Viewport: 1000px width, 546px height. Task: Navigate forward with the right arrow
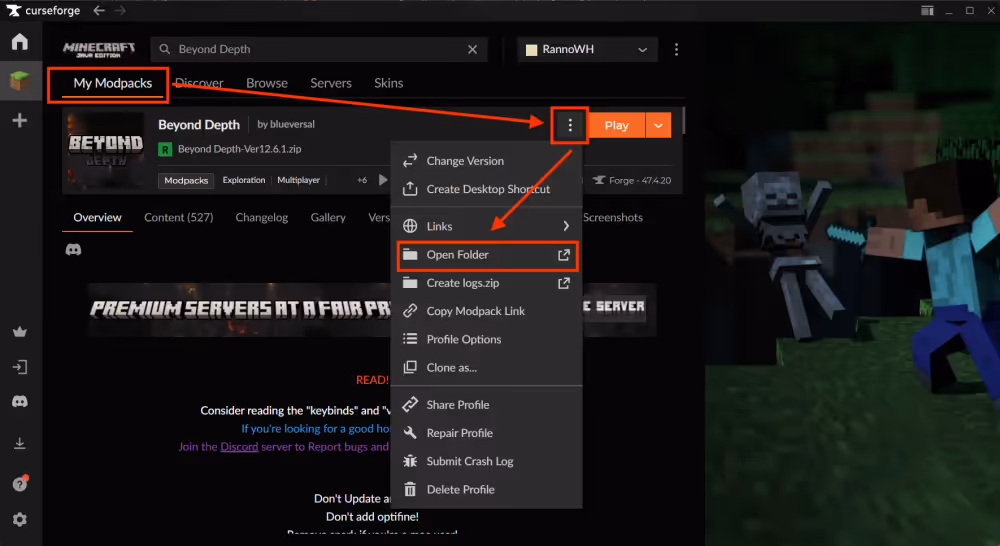[121, 10]
